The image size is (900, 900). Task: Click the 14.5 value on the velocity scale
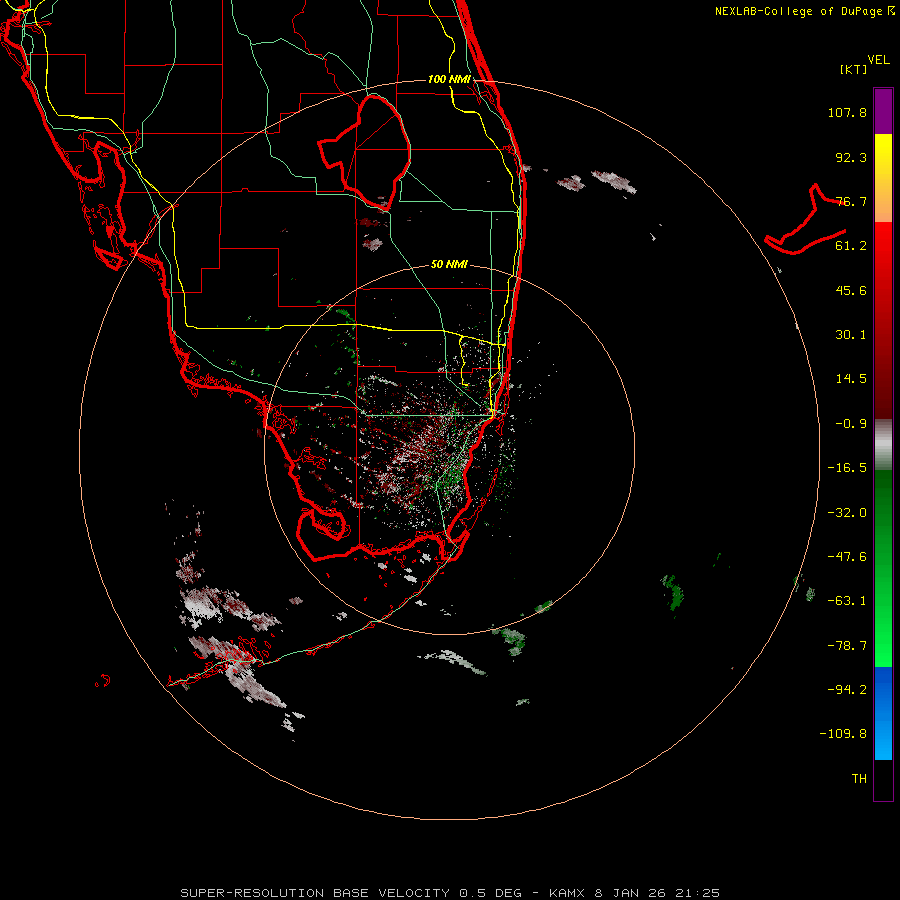[851, 379]
